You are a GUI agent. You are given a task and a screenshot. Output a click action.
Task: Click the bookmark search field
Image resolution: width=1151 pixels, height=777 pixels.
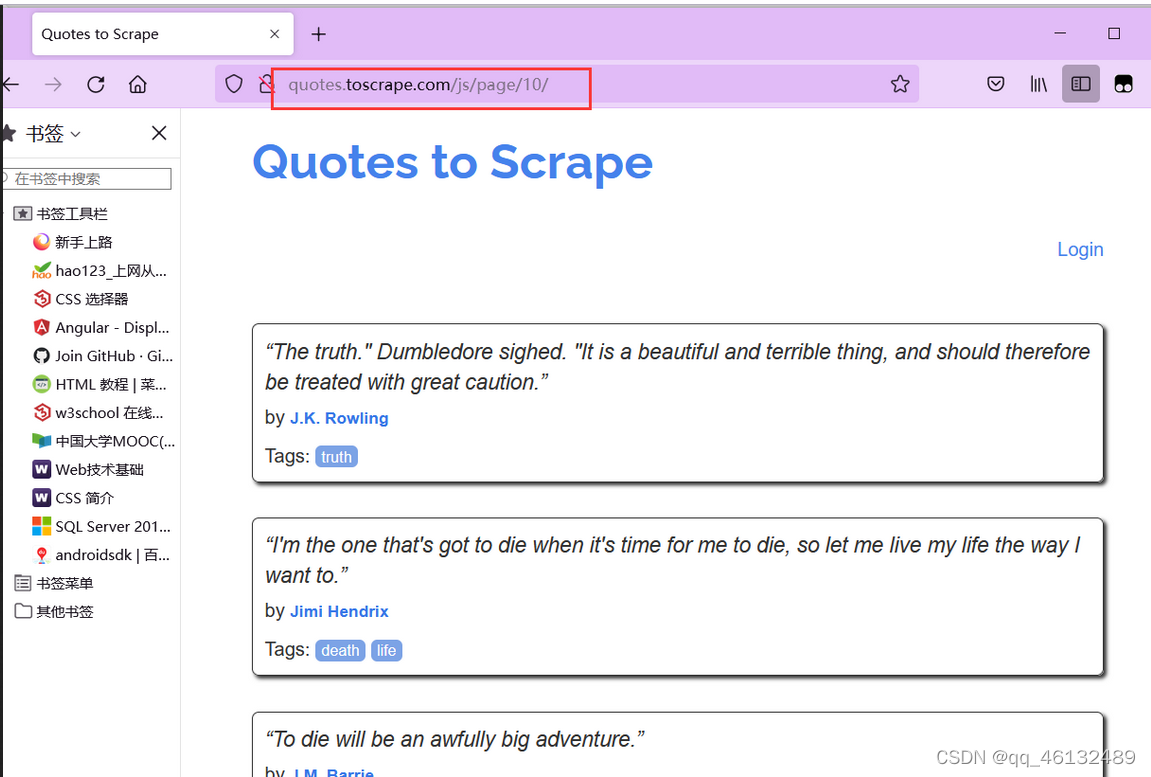[x=87, y=178]
